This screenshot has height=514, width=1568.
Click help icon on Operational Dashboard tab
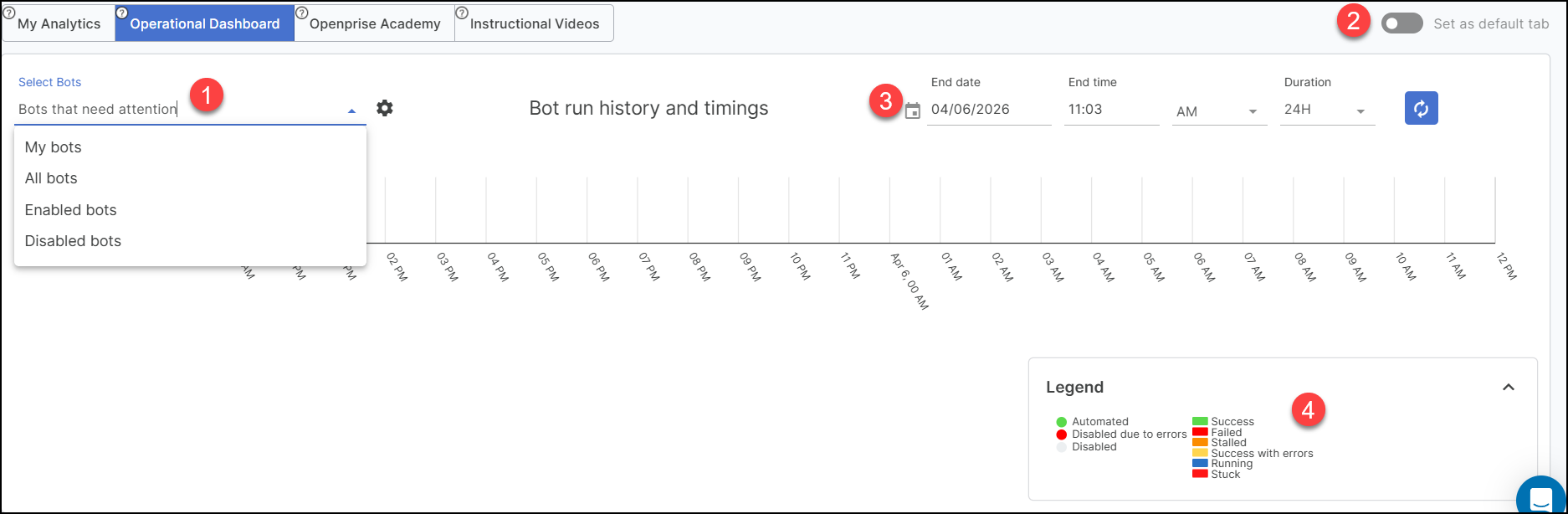[x=121, y=13]
